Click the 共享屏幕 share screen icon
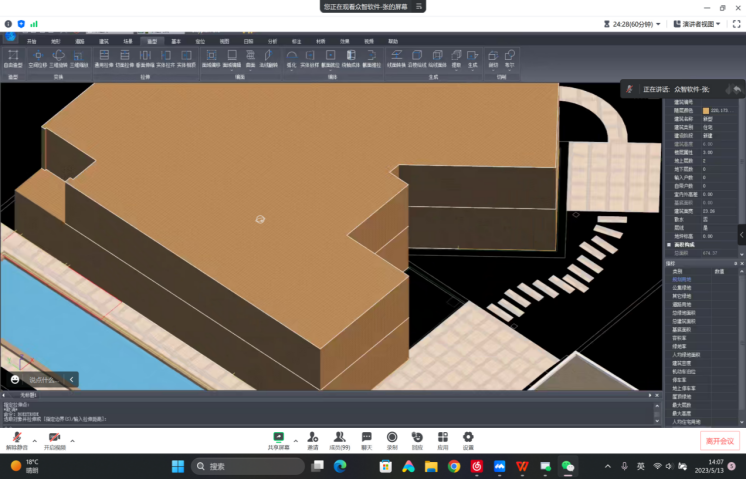The height and width of the screenshot is (479, 746). (x=279, y=437)
